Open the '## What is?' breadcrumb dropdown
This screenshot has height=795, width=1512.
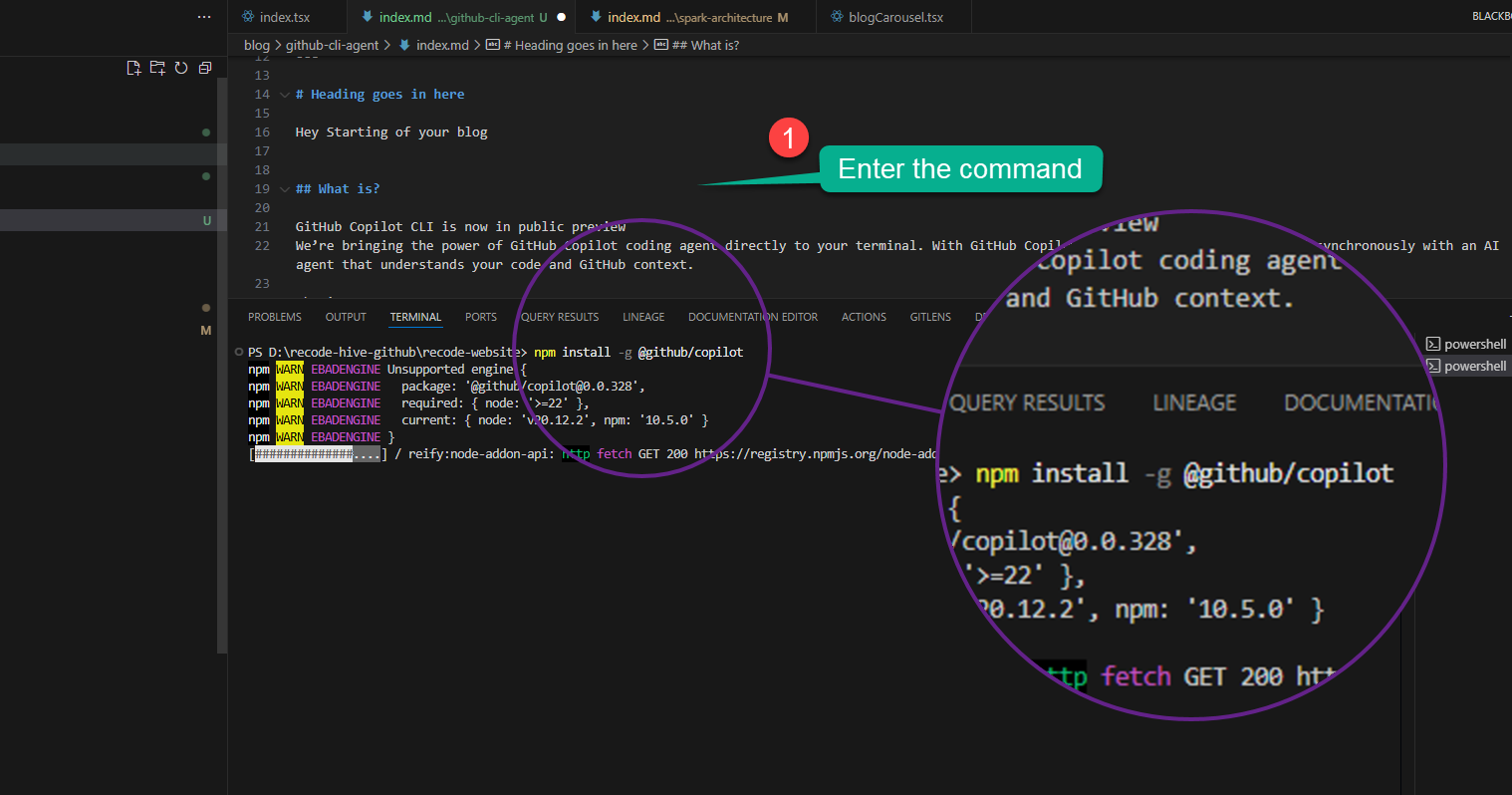(x=709, y=44)
